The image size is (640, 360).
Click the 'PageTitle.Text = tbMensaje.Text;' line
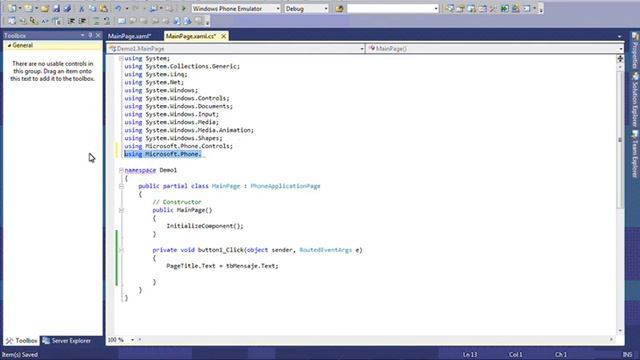pyautogui.click(x=222, y=266)
